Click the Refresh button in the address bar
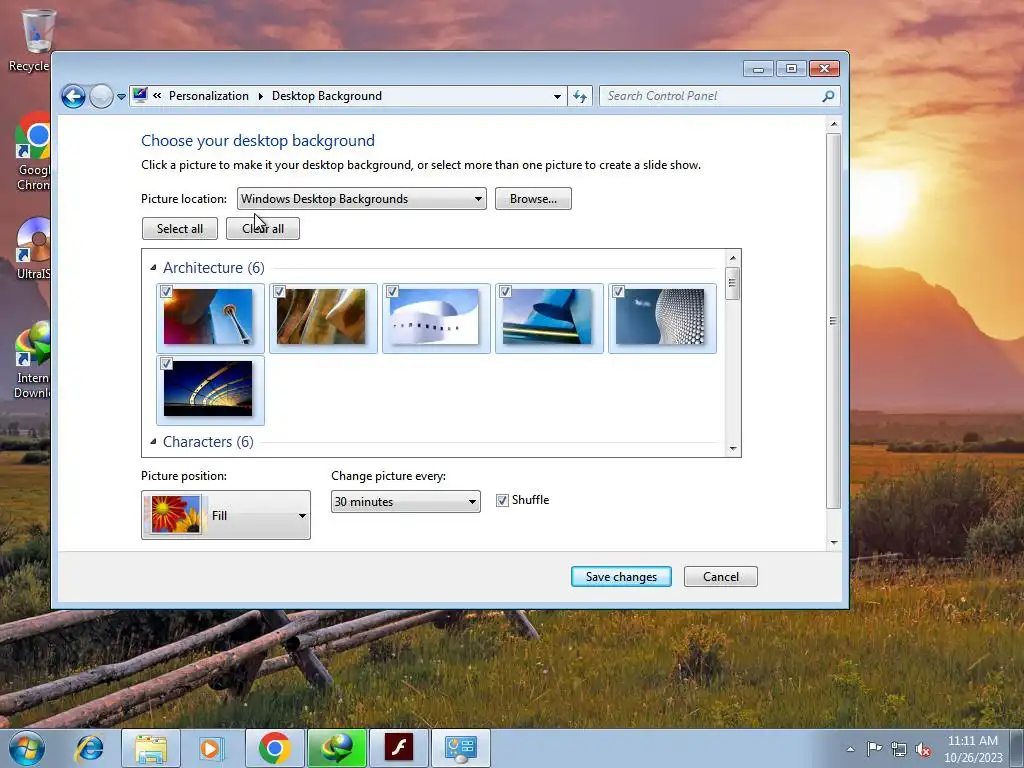 pos(580,97)
